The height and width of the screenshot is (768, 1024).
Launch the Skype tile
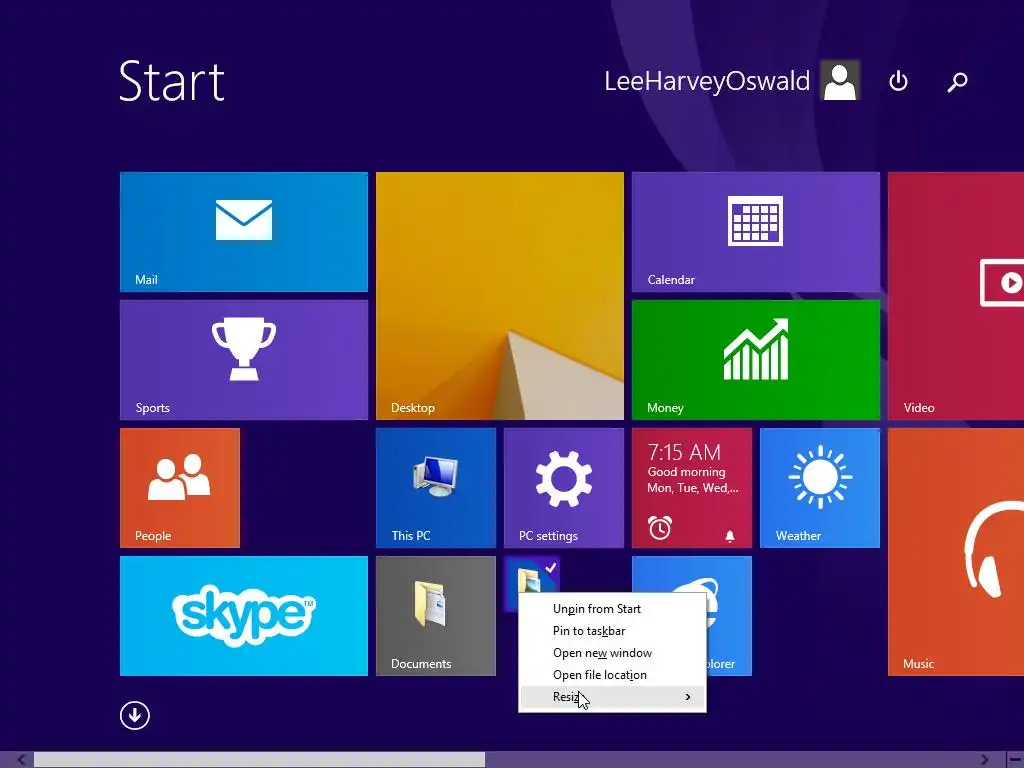tap(244, 616)
